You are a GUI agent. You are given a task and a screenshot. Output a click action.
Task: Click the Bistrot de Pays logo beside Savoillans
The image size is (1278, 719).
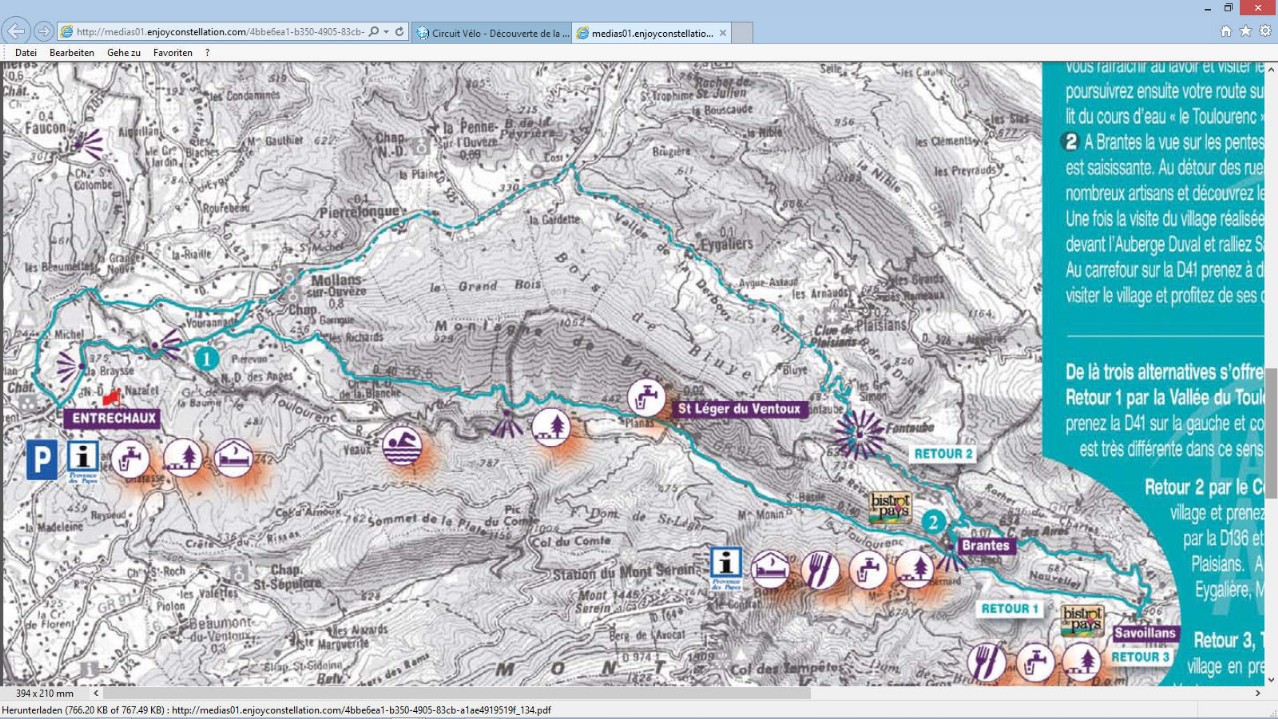click(x=1082, y=622)
